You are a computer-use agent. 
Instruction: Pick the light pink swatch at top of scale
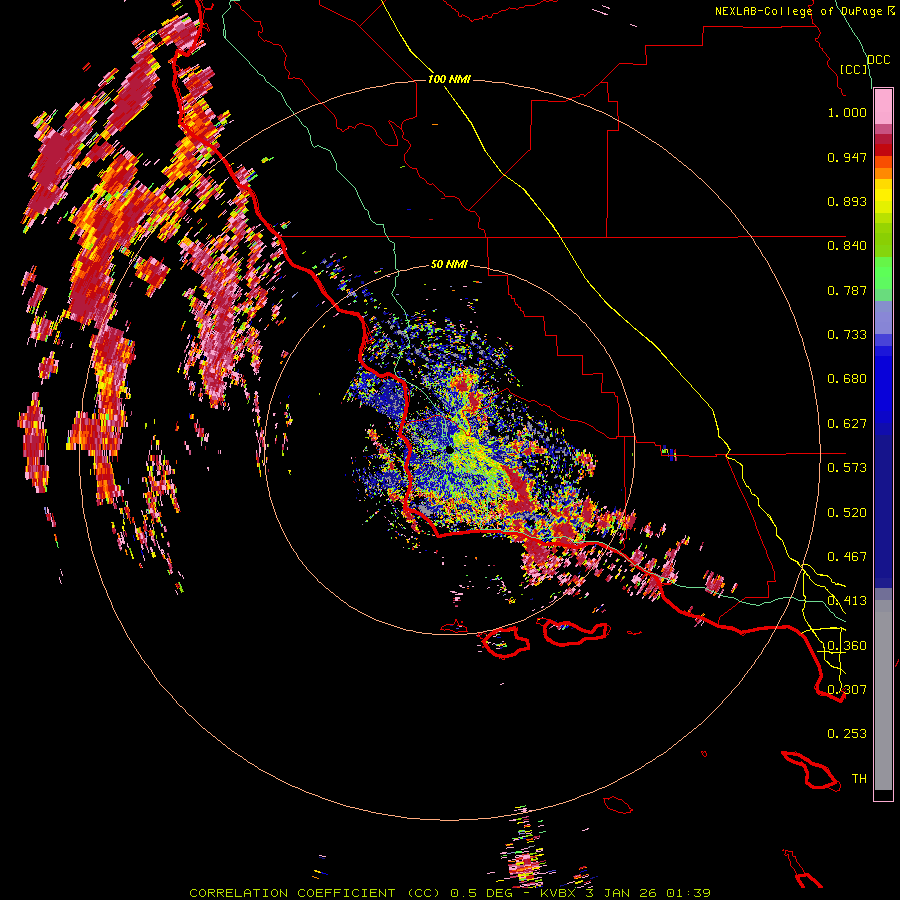883,107
